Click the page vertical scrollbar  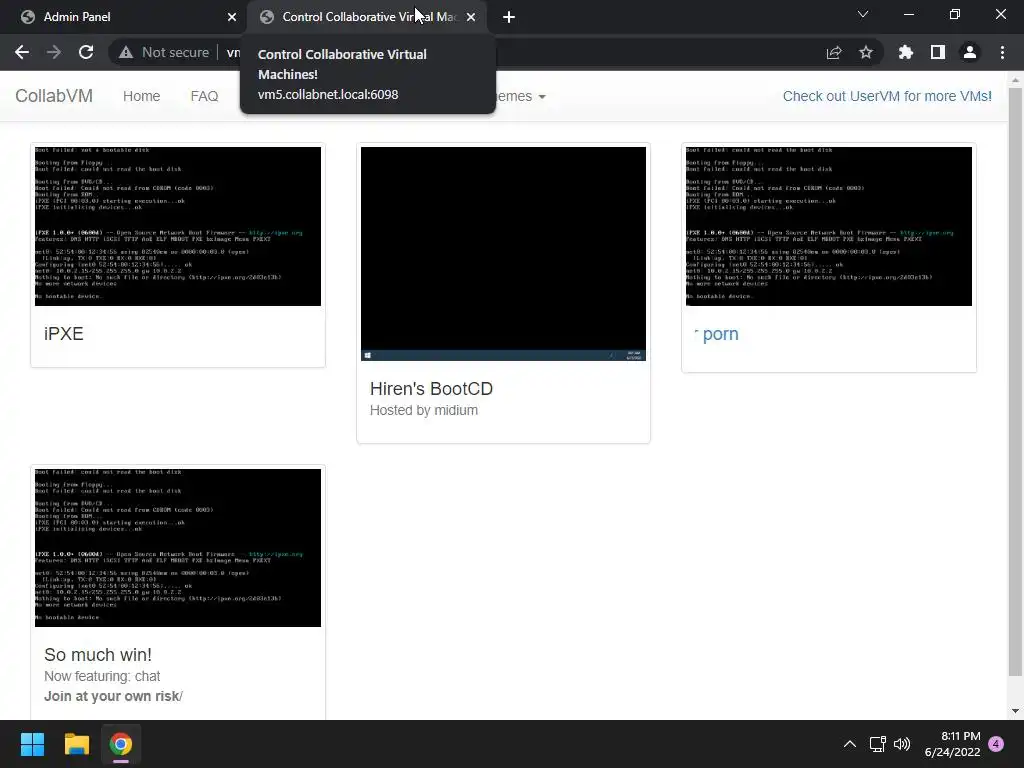[x=1015, y=382]
